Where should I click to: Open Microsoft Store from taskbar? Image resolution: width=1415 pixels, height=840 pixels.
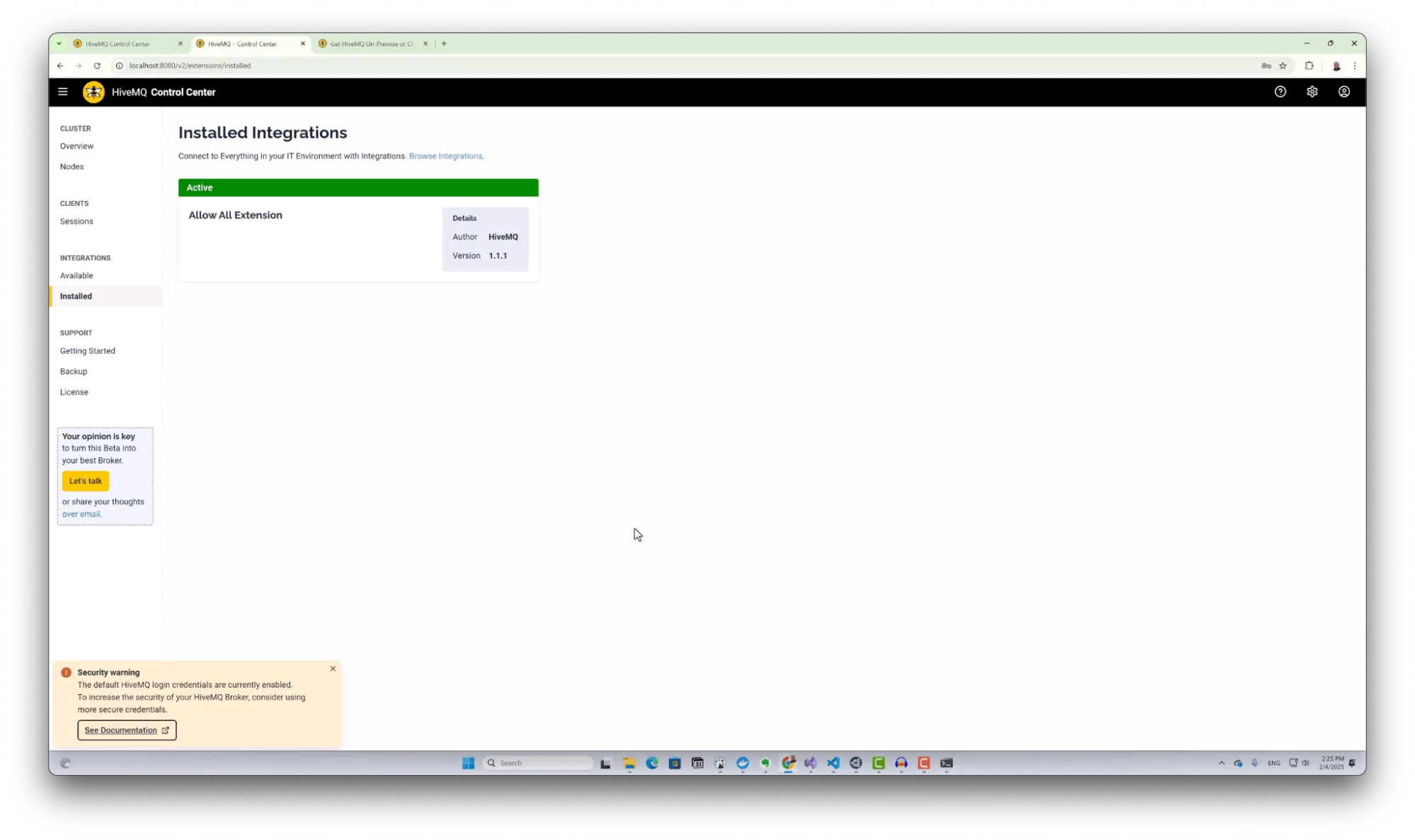pos(675,763)
